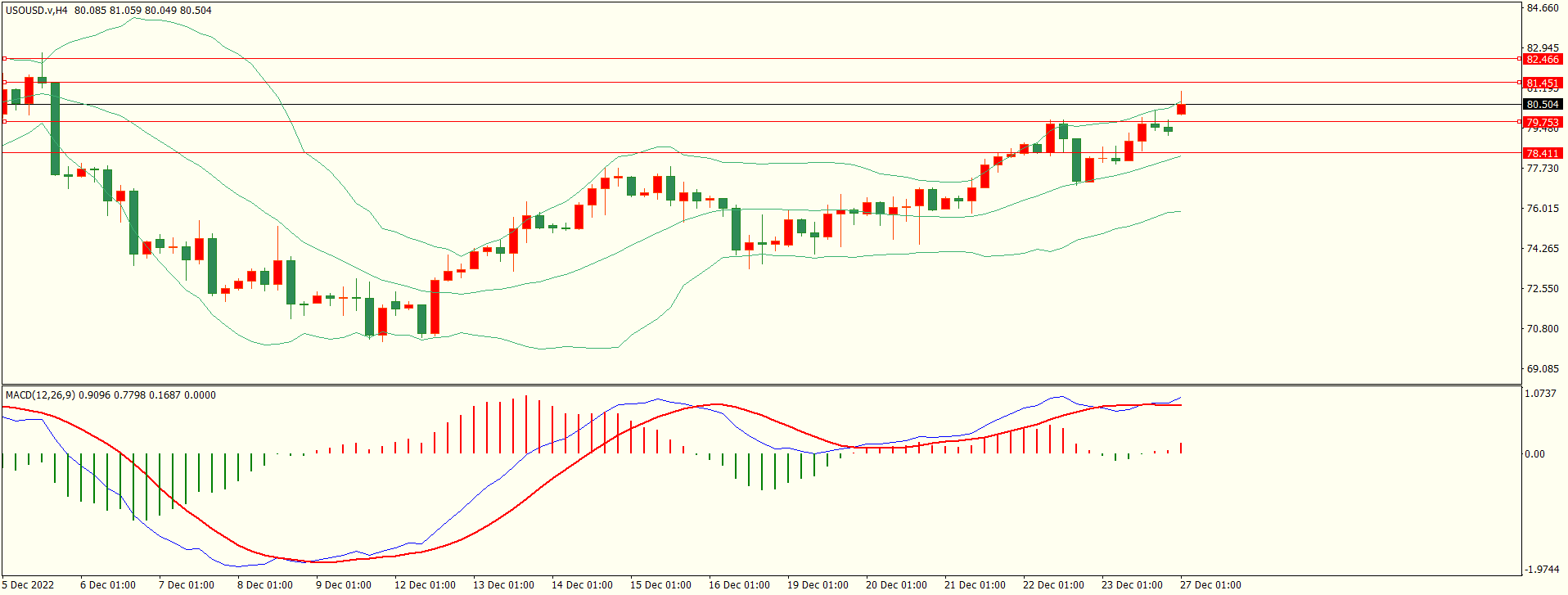Click the 20 Dec 01:00 time axis label

tap(896, 585)
